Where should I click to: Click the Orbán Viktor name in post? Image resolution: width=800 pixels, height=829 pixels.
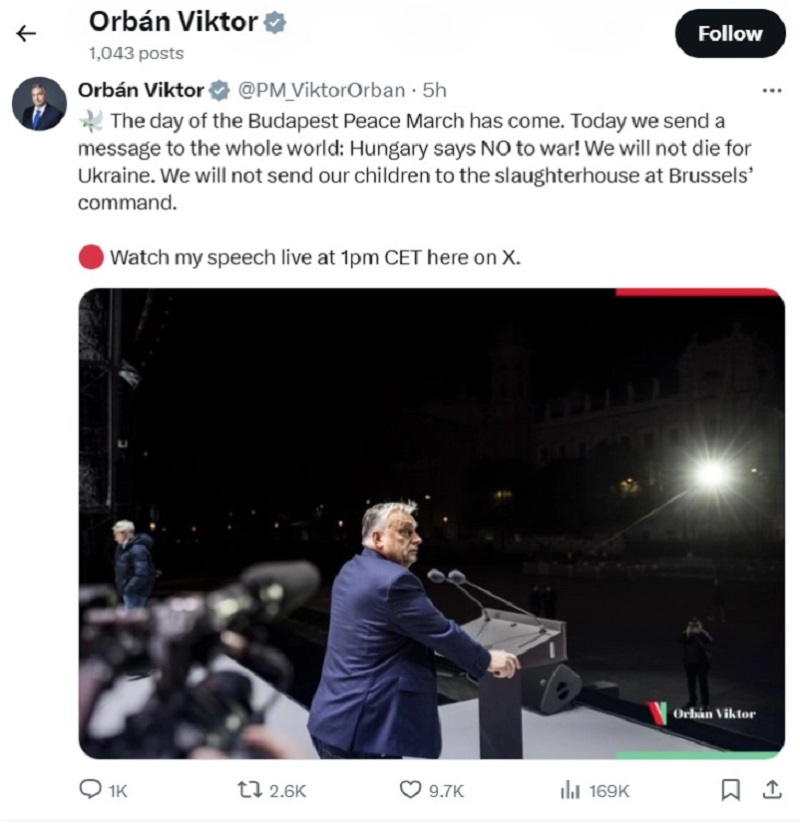point(140,90)
